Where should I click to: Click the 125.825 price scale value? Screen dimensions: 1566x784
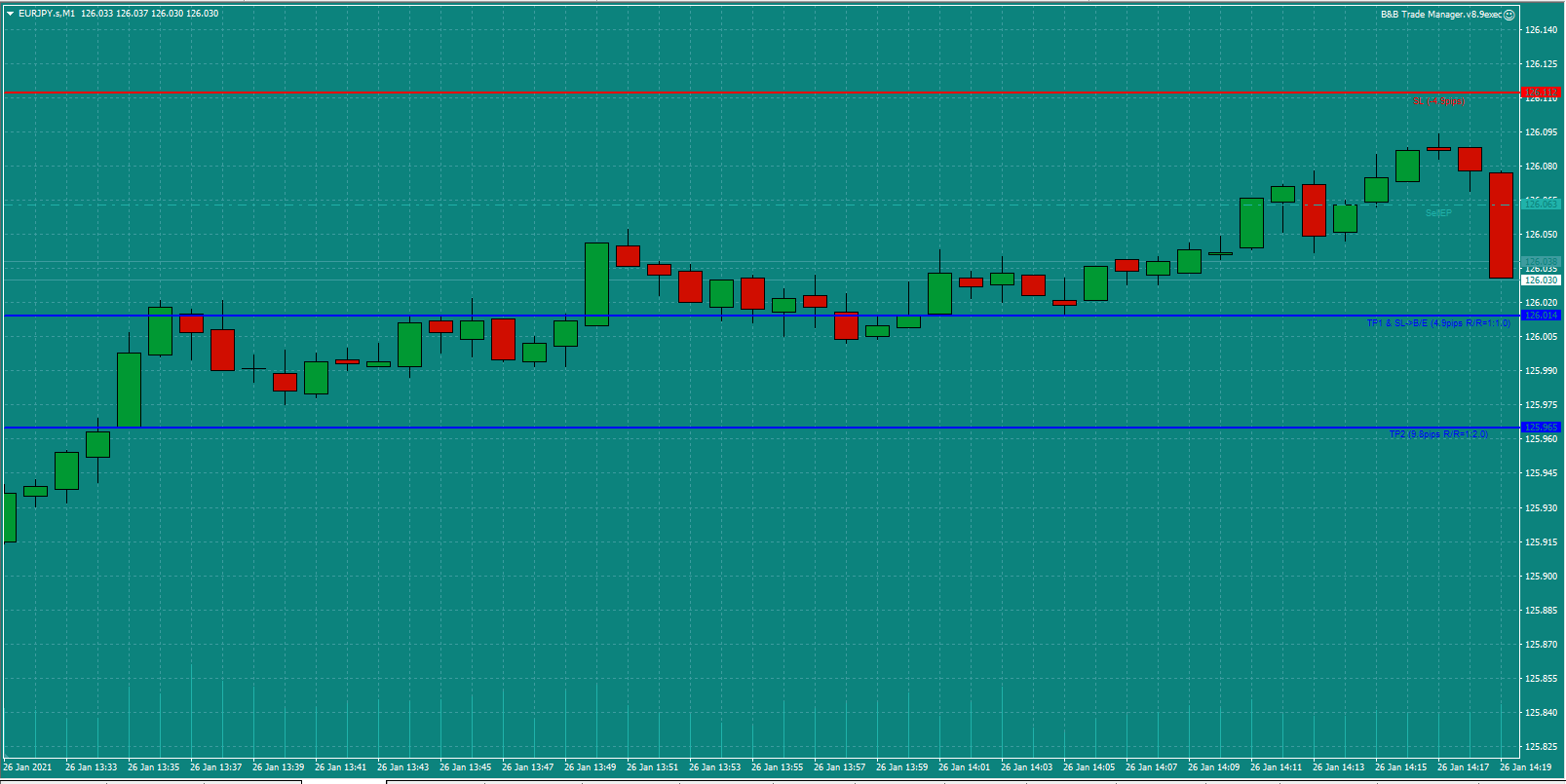[1541, 747]
